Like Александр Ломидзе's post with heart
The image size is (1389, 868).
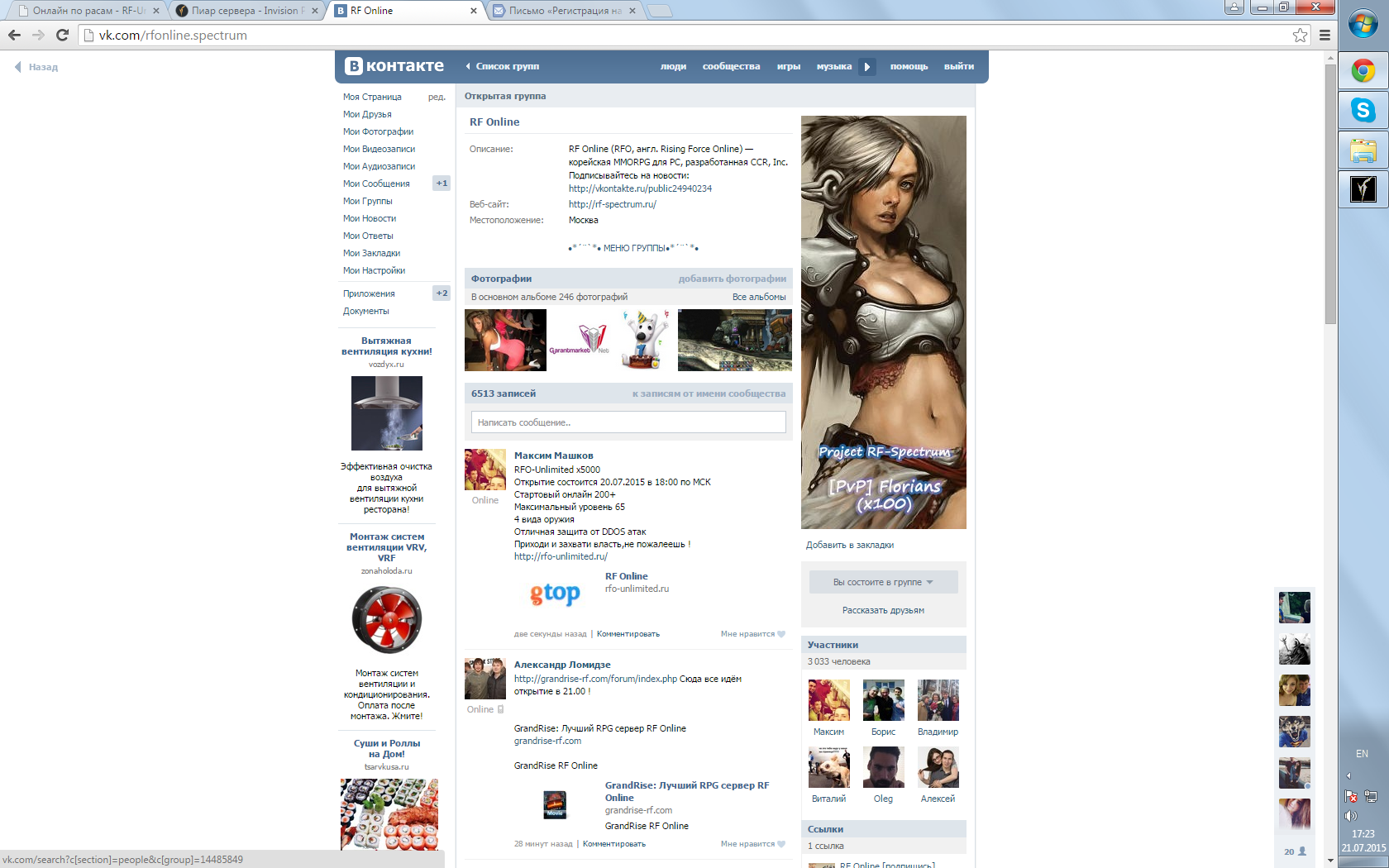click(x=781, y=844)
